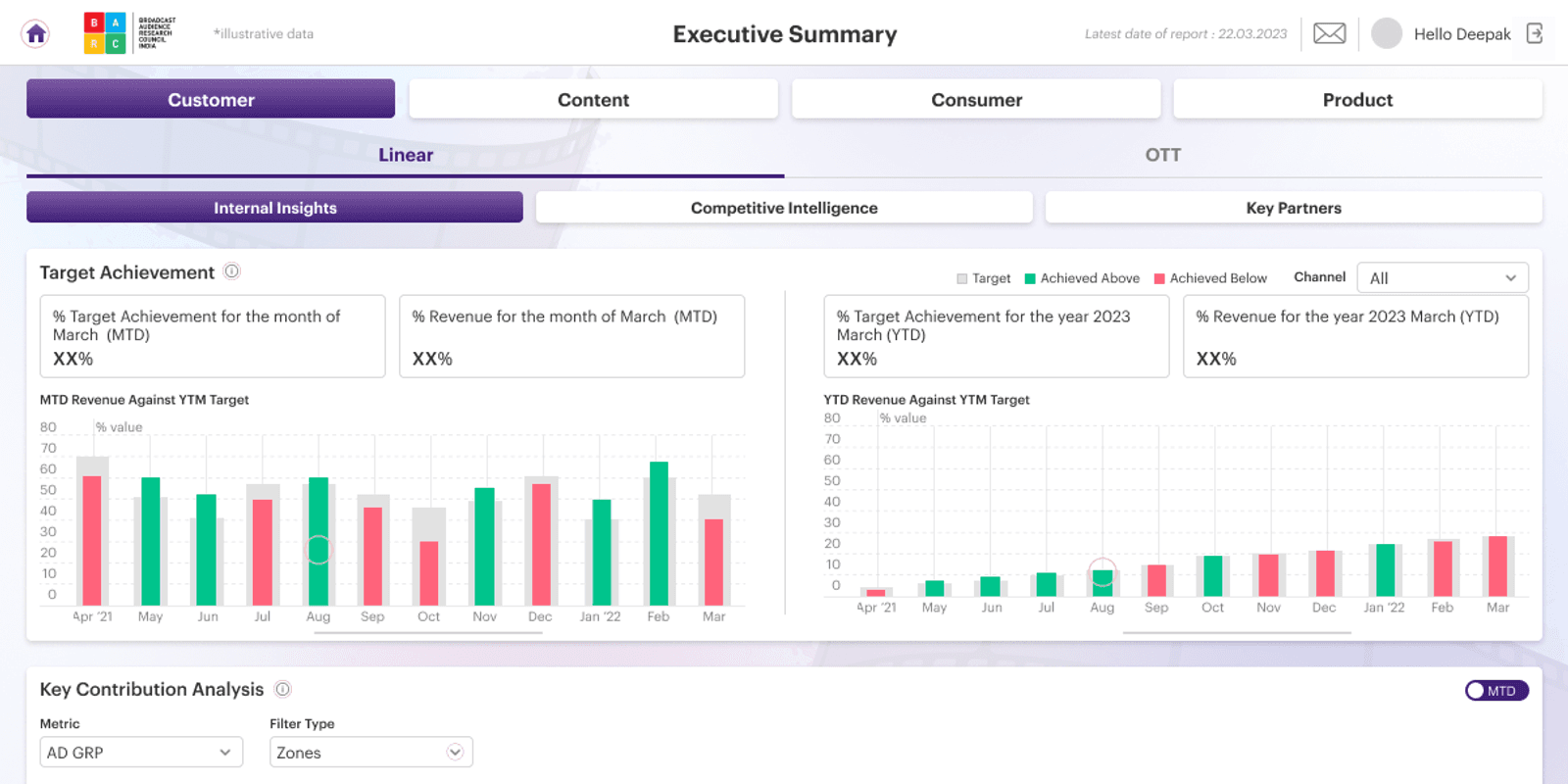Image resolution: width=1568 pixels, height=784 pixels.
Task: Open the Channel dropdown set to All
Action: 1443,278
